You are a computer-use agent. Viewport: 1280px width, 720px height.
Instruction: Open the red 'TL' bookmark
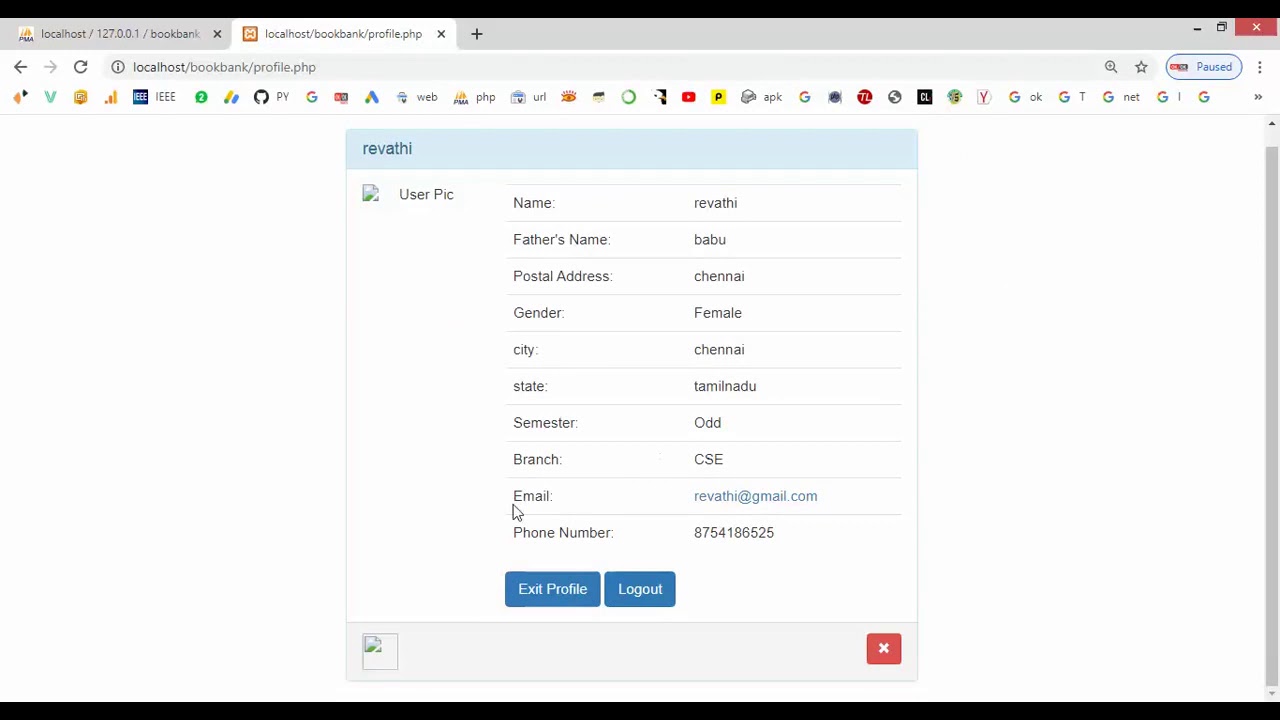865,97
